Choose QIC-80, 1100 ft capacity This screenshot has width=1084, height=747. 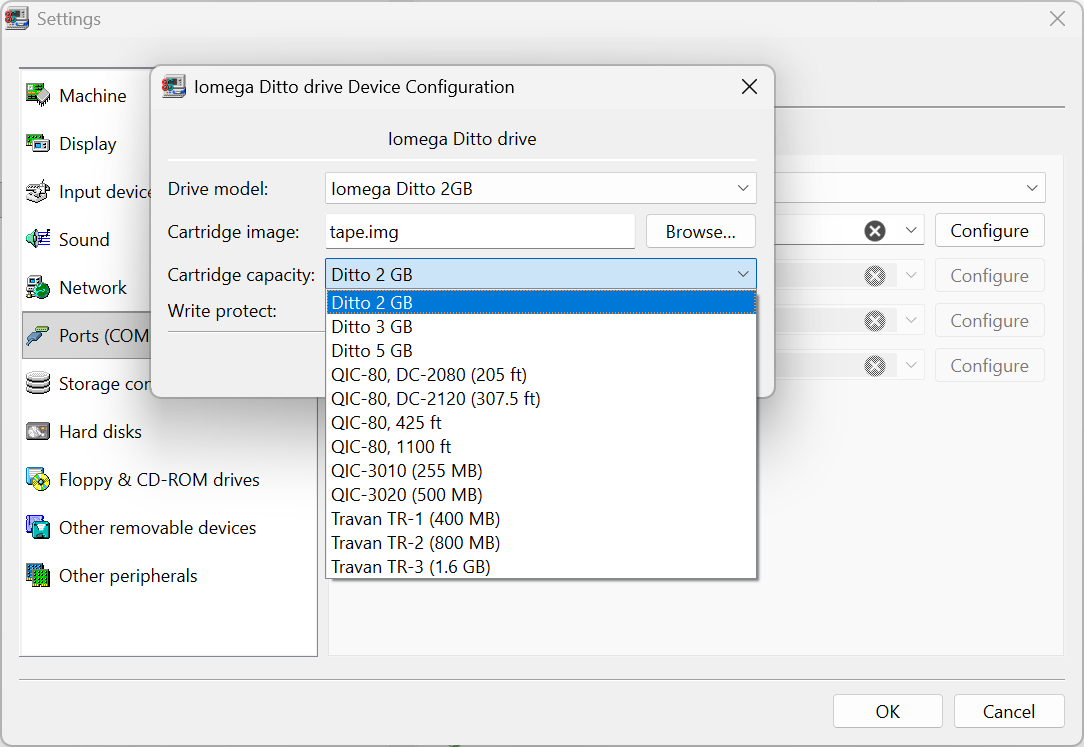click(x=541, y=447)
